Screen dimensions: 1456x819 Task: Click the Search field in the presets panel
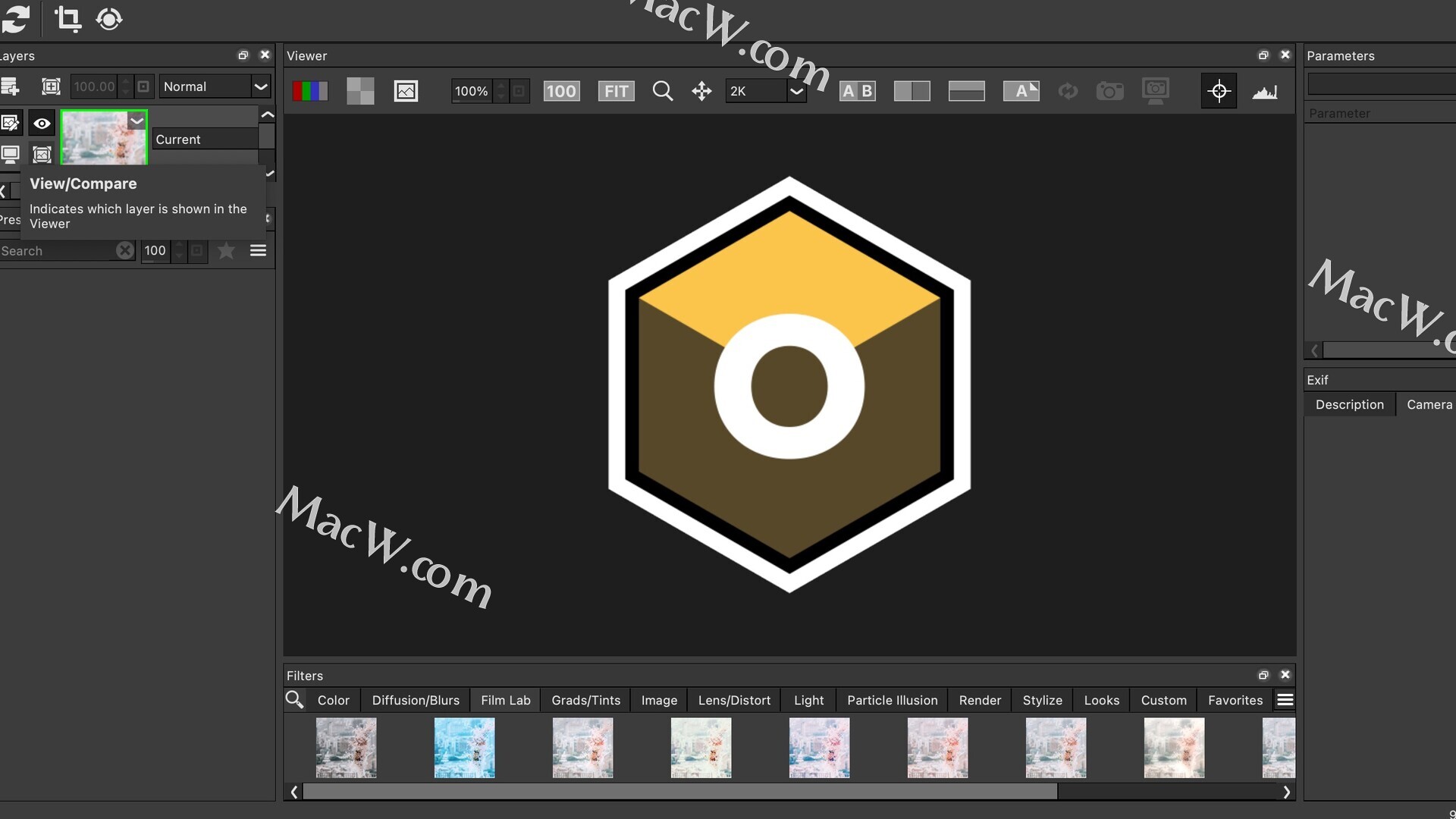tap(57, 251)
